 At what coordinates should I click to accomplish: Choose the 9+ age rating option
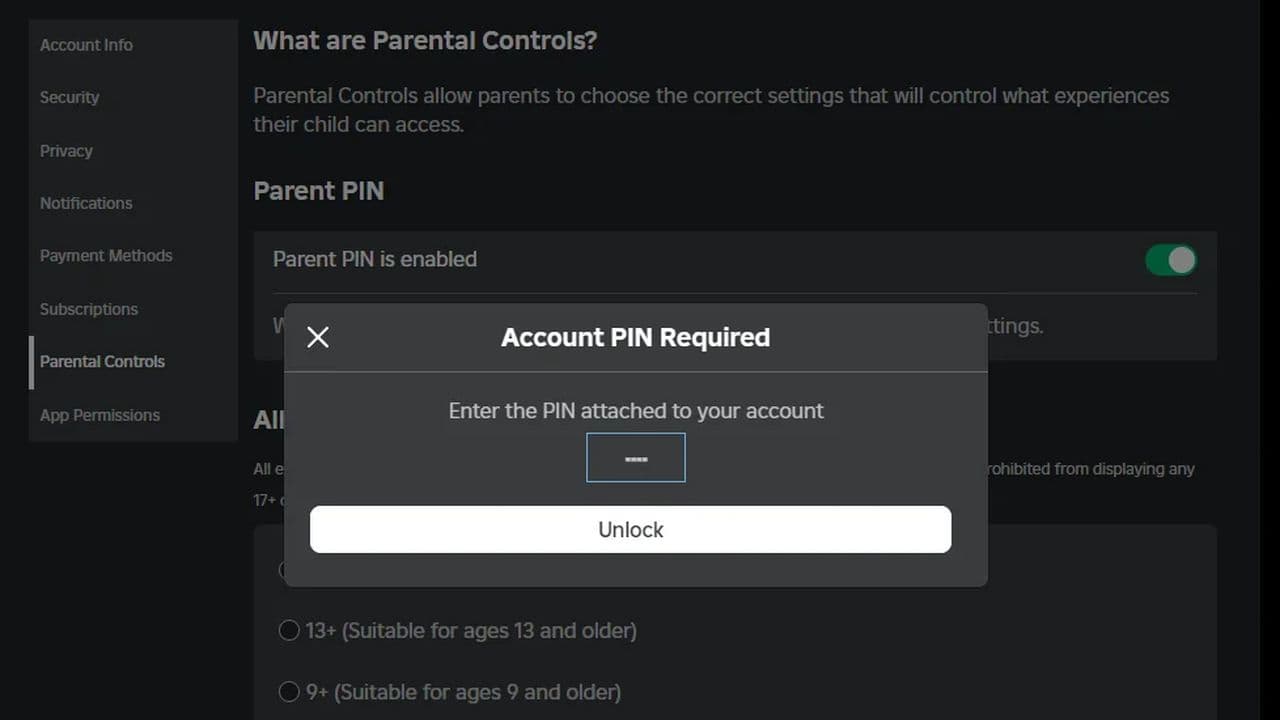(289, 692)
